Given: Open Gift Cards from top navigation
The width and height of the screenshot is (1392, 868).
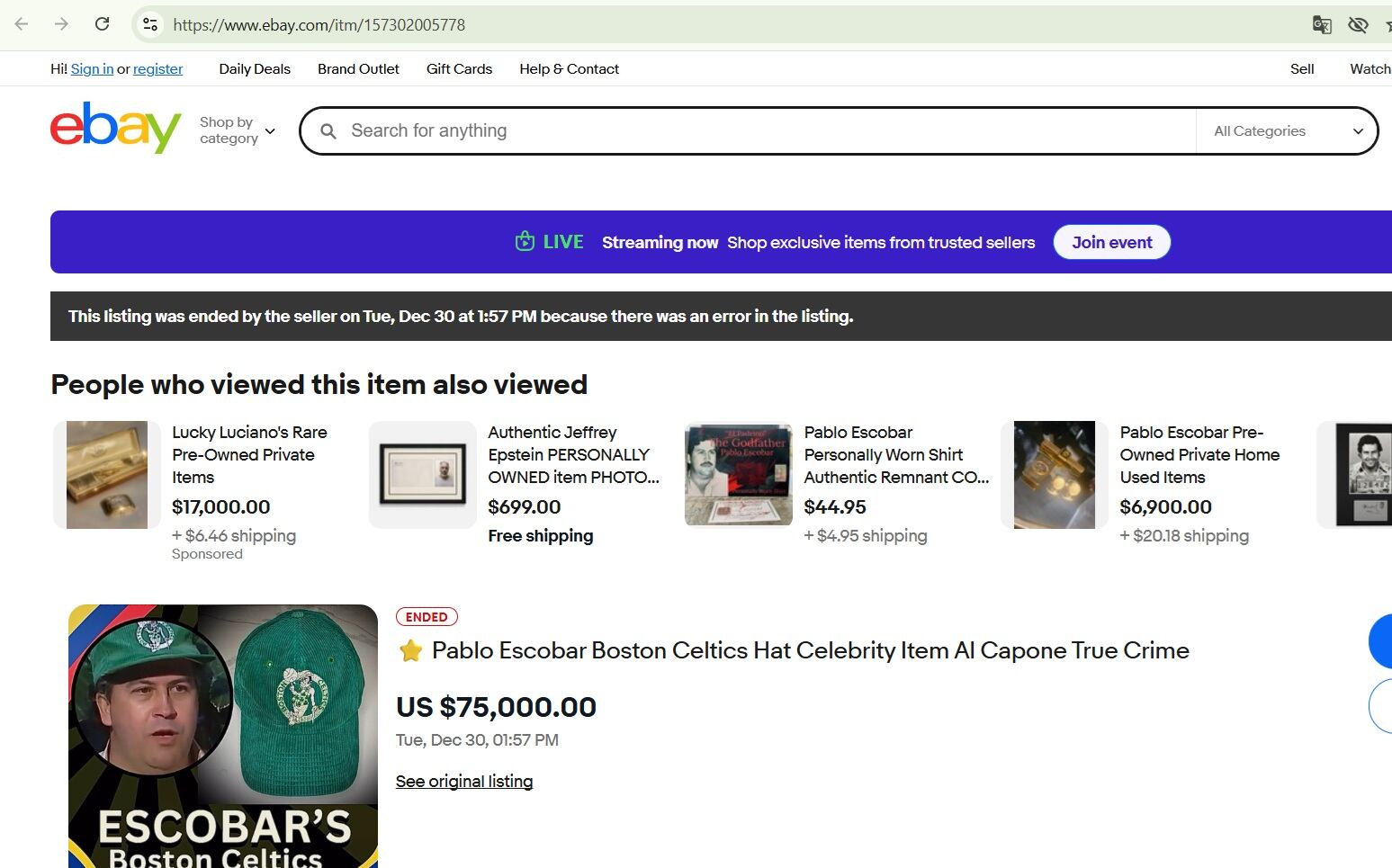Looking at the screenshot, I should [x=459, y=69].
